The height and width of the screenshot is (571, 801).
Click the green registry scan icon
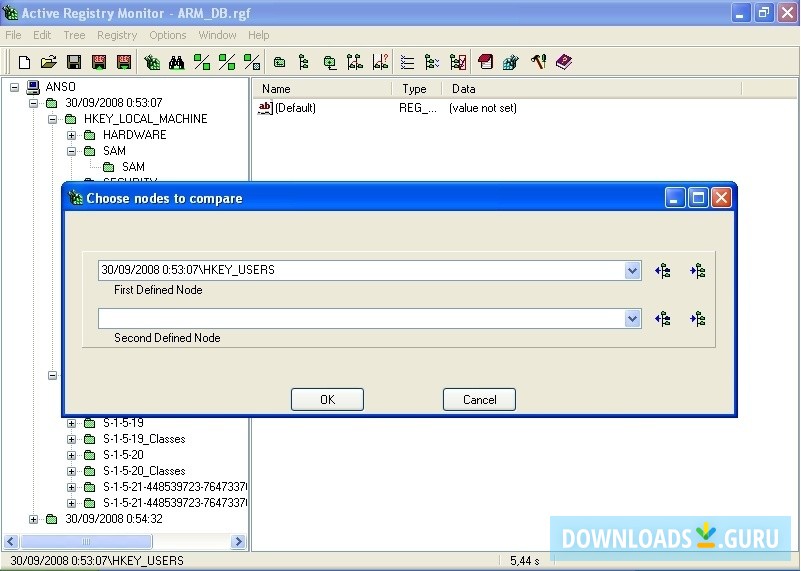[152, 62]
